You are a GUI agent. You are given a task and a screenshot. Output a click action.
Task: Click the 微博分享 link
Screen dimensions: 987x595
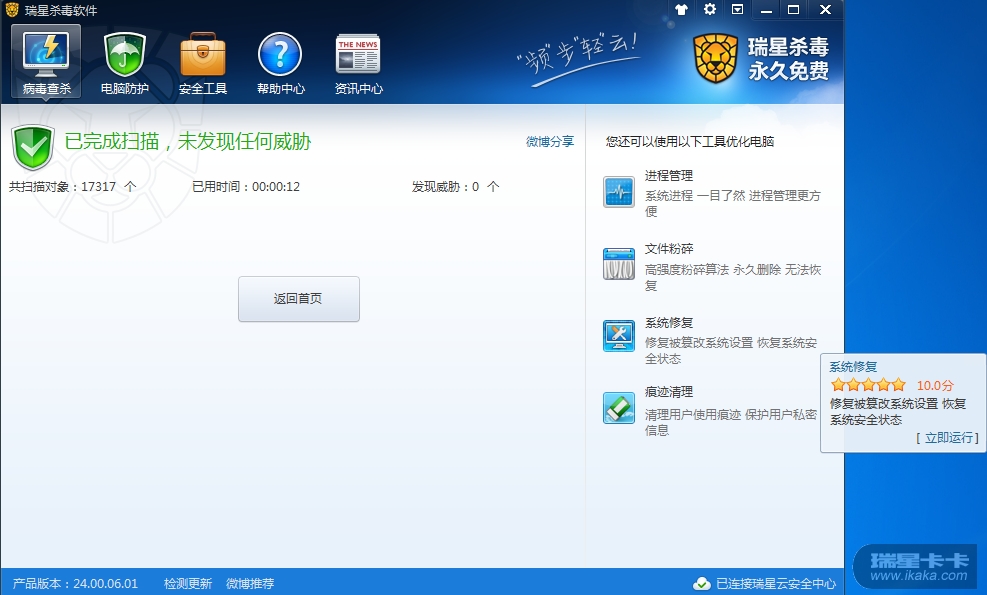click(550, 142)
